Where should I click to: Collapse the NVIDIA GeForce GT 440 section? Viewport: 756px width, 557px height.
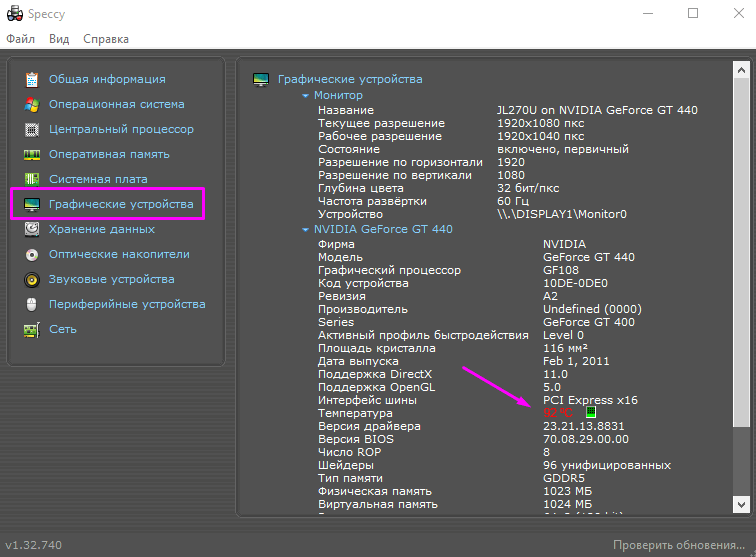click(305, 230)
